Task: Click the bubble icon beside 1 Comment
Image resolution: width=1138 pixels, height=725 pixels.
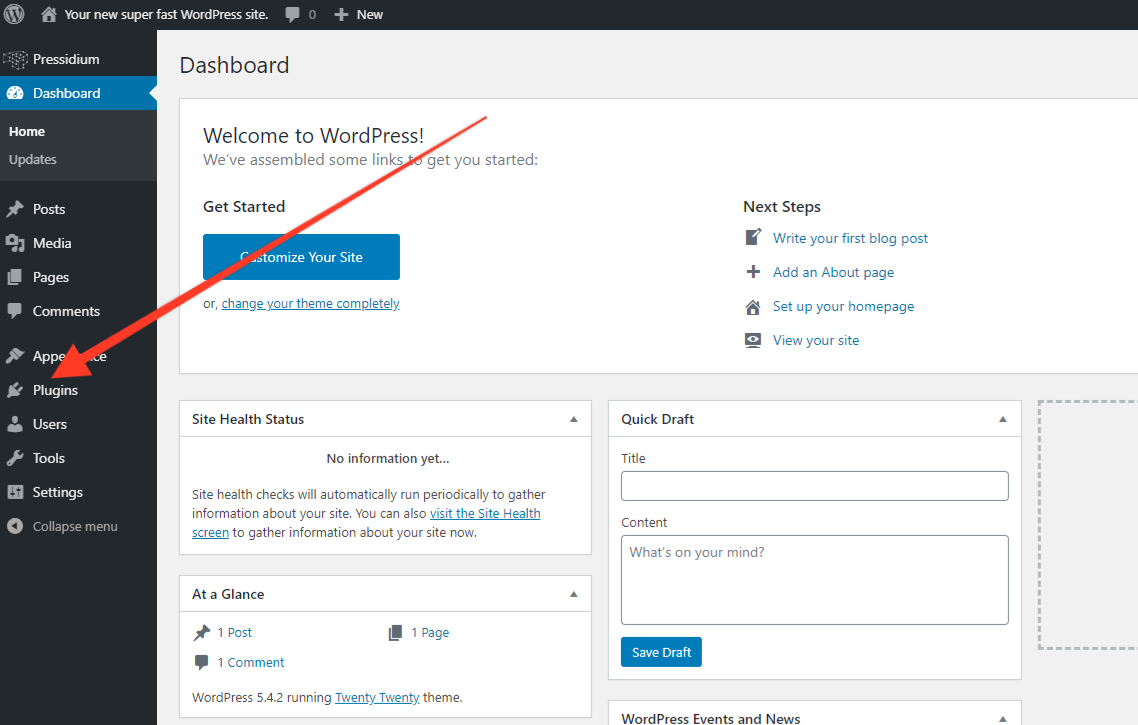Action: [x=202, y=662]
